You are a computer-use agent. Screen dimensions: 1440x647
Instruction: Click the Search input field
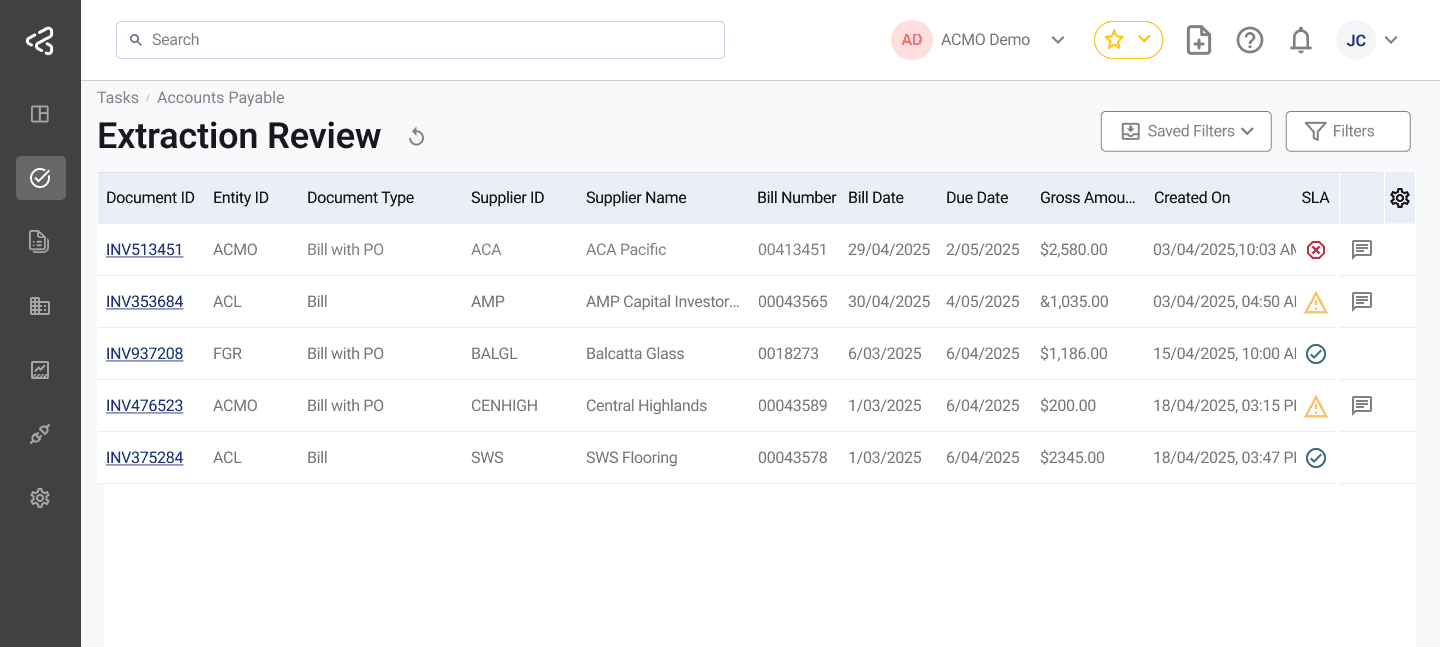click(x=420, y=40)
